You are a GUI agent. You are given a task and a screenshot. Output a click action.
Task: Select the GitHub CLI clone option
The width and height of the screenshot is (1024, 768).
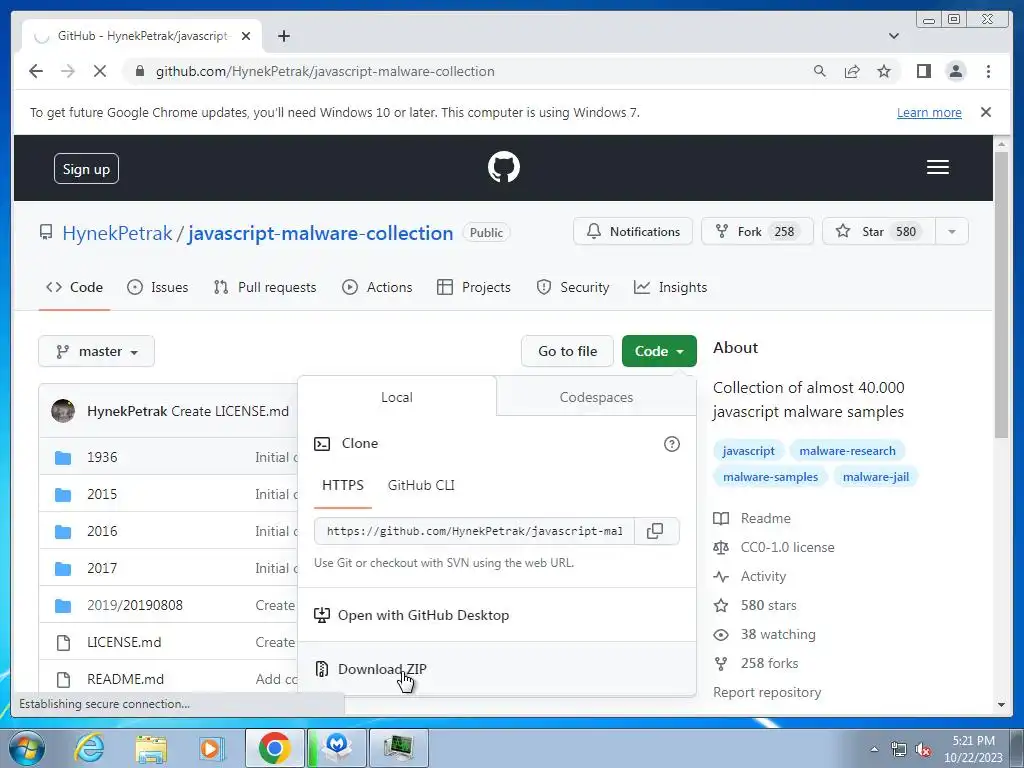point(421,485)
